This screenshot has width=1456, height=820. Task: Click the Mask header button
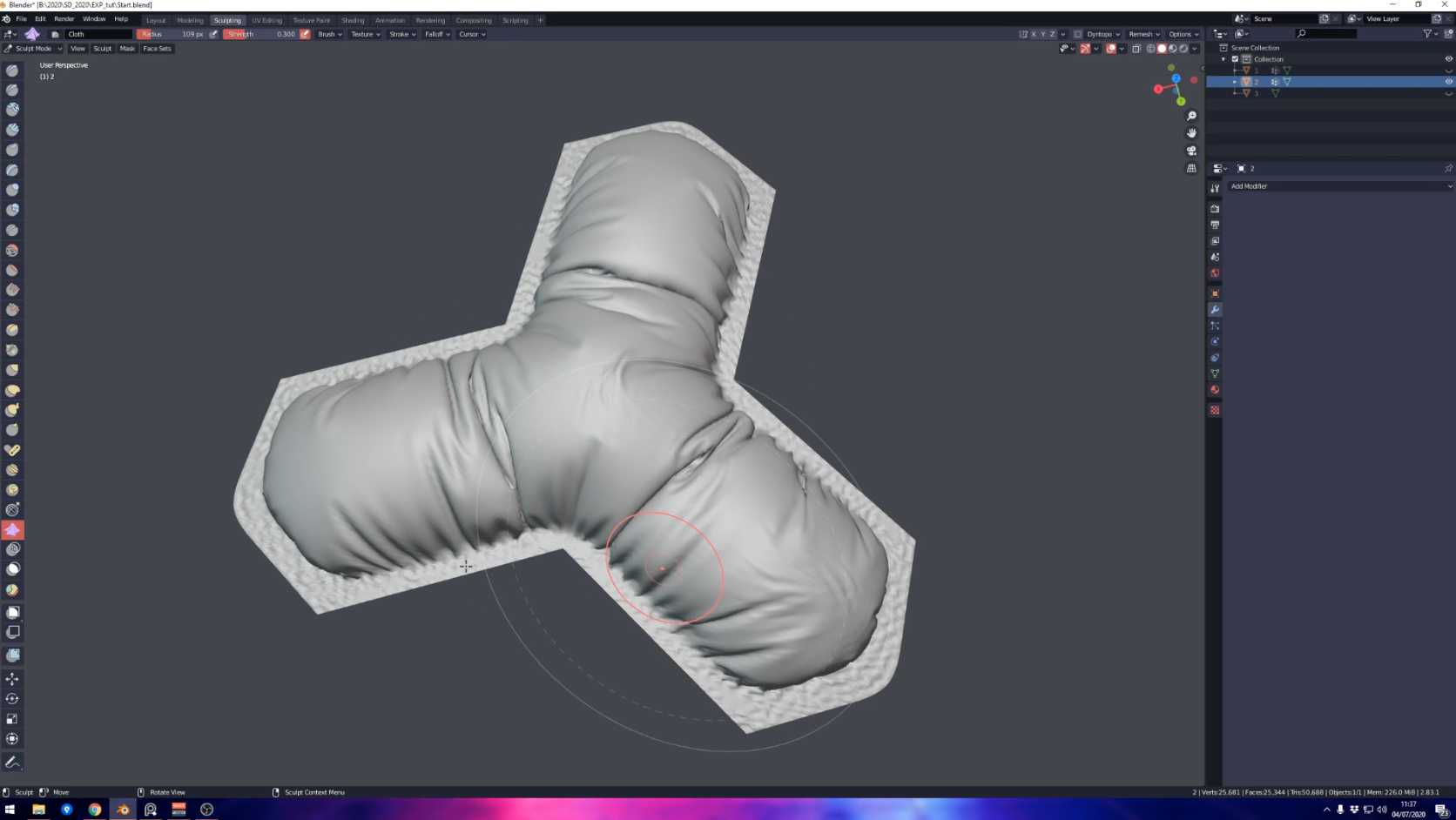(x=127, y=49)
